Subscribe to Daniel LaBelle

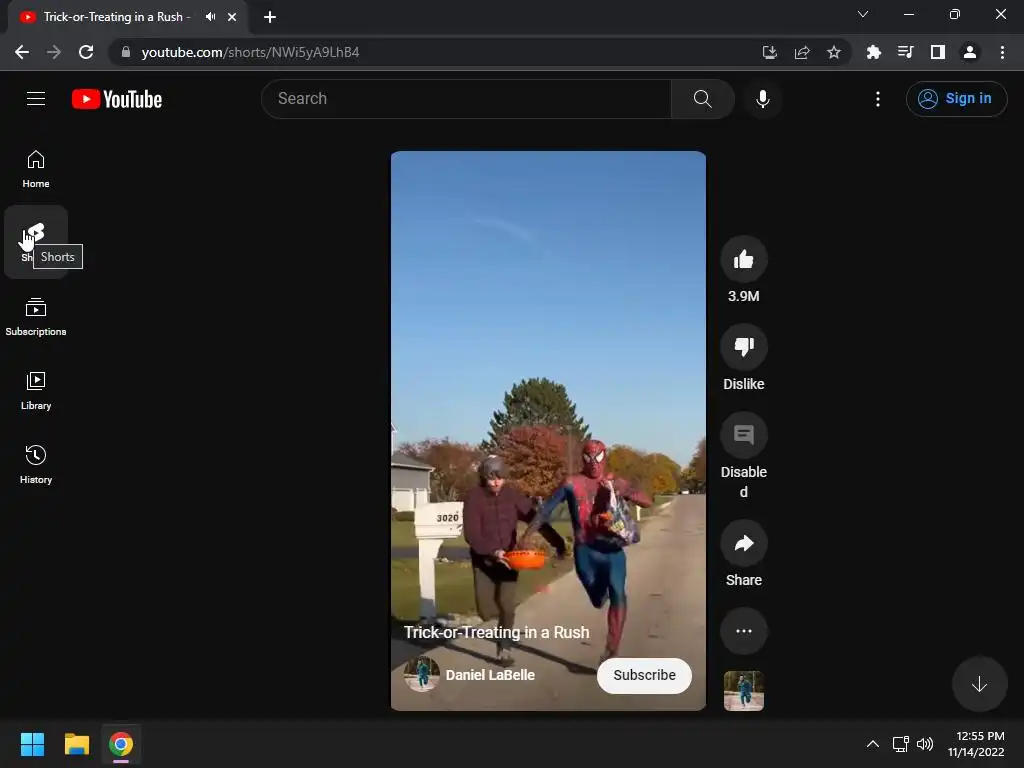tap(644, 675)
